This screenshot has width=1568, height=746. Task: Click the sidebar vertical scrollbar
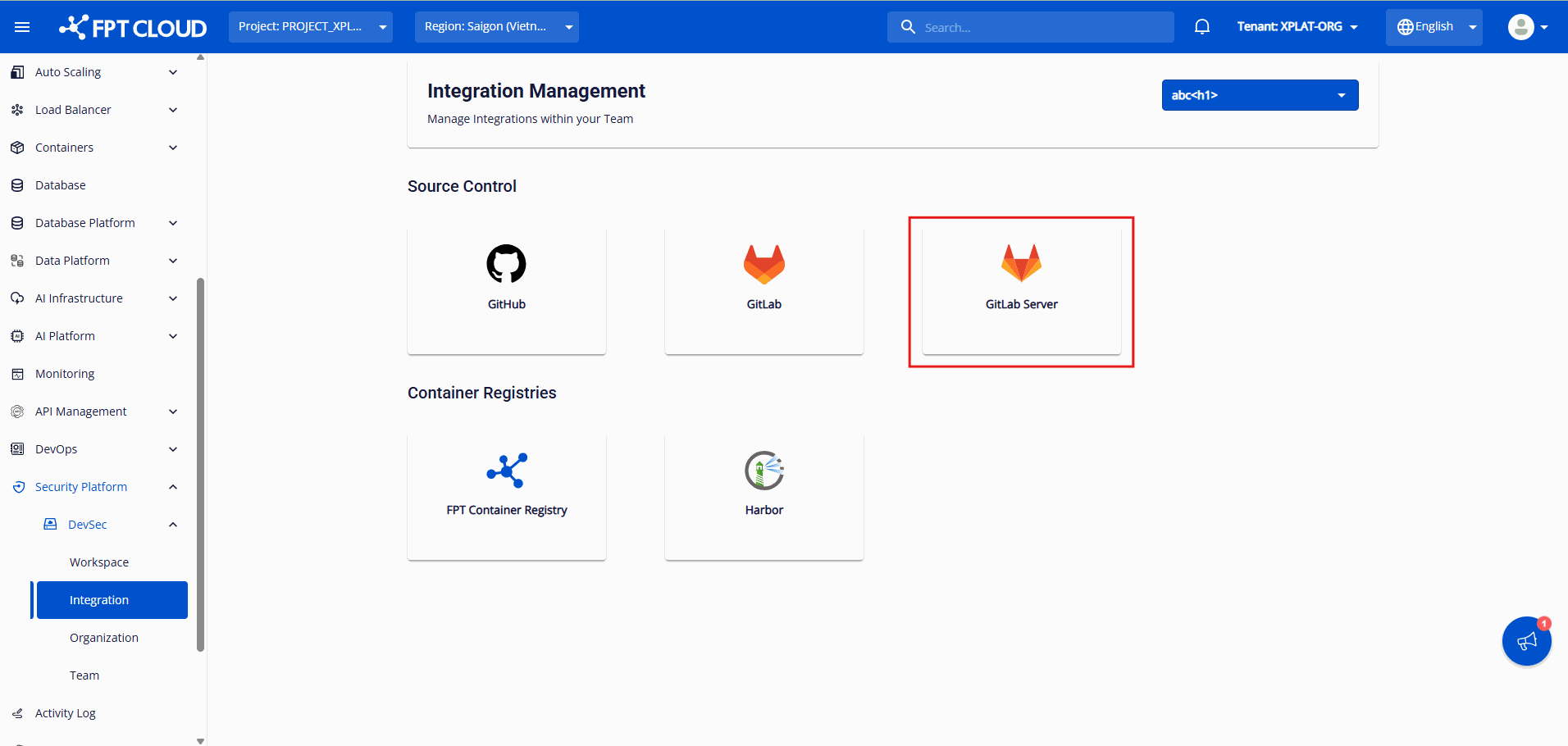click(x=200, y=465)
